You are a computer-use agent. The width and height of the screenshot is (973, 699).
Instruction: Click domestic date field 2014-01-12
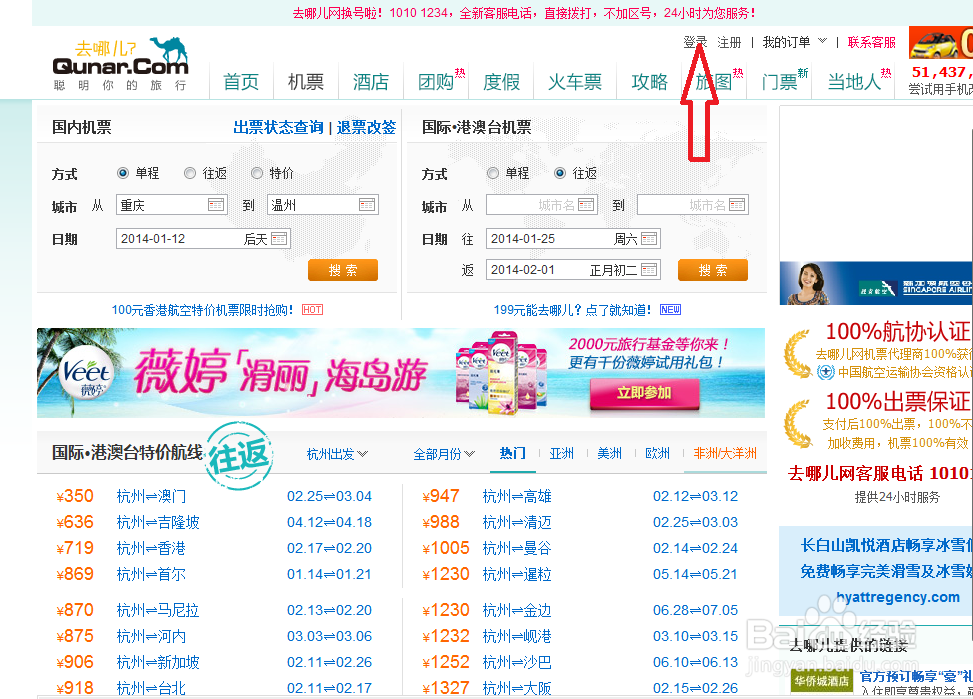coord(203,239)
